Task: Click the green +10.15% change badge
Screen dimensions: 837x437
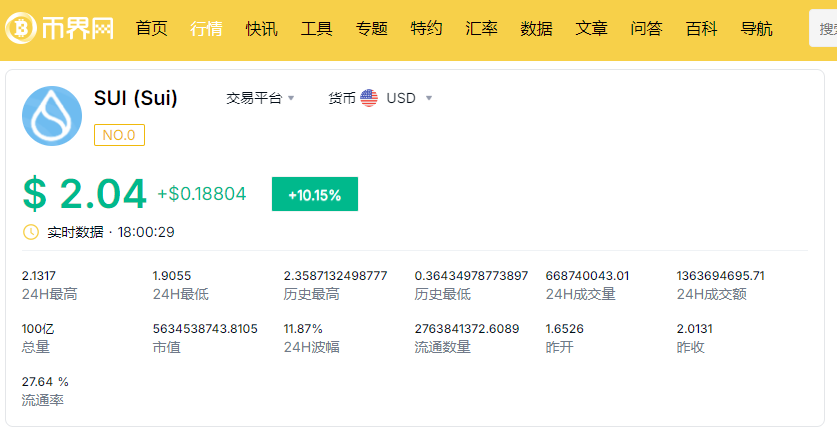Action: (314, 195)
